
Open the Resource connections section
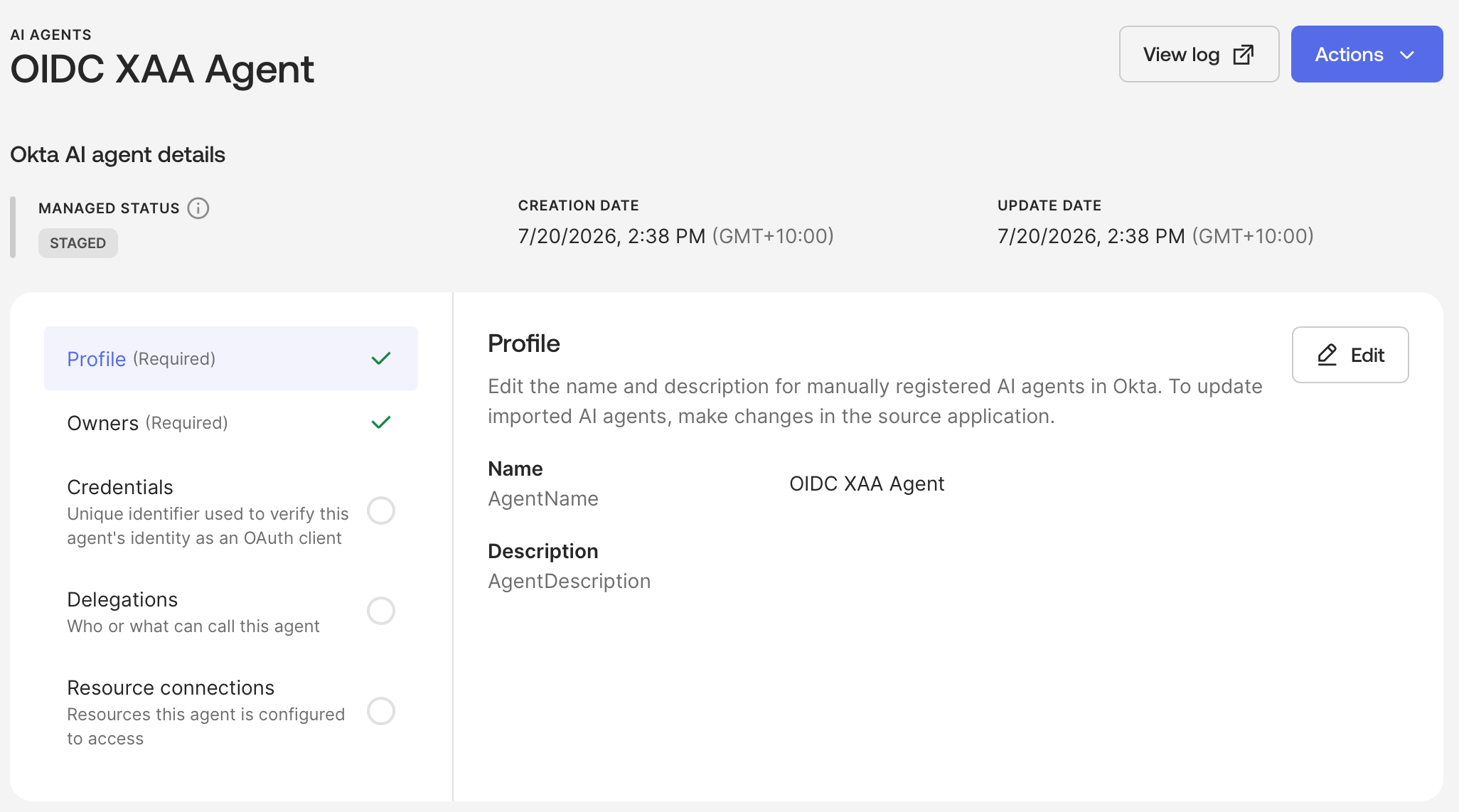(x=231, y=712)
